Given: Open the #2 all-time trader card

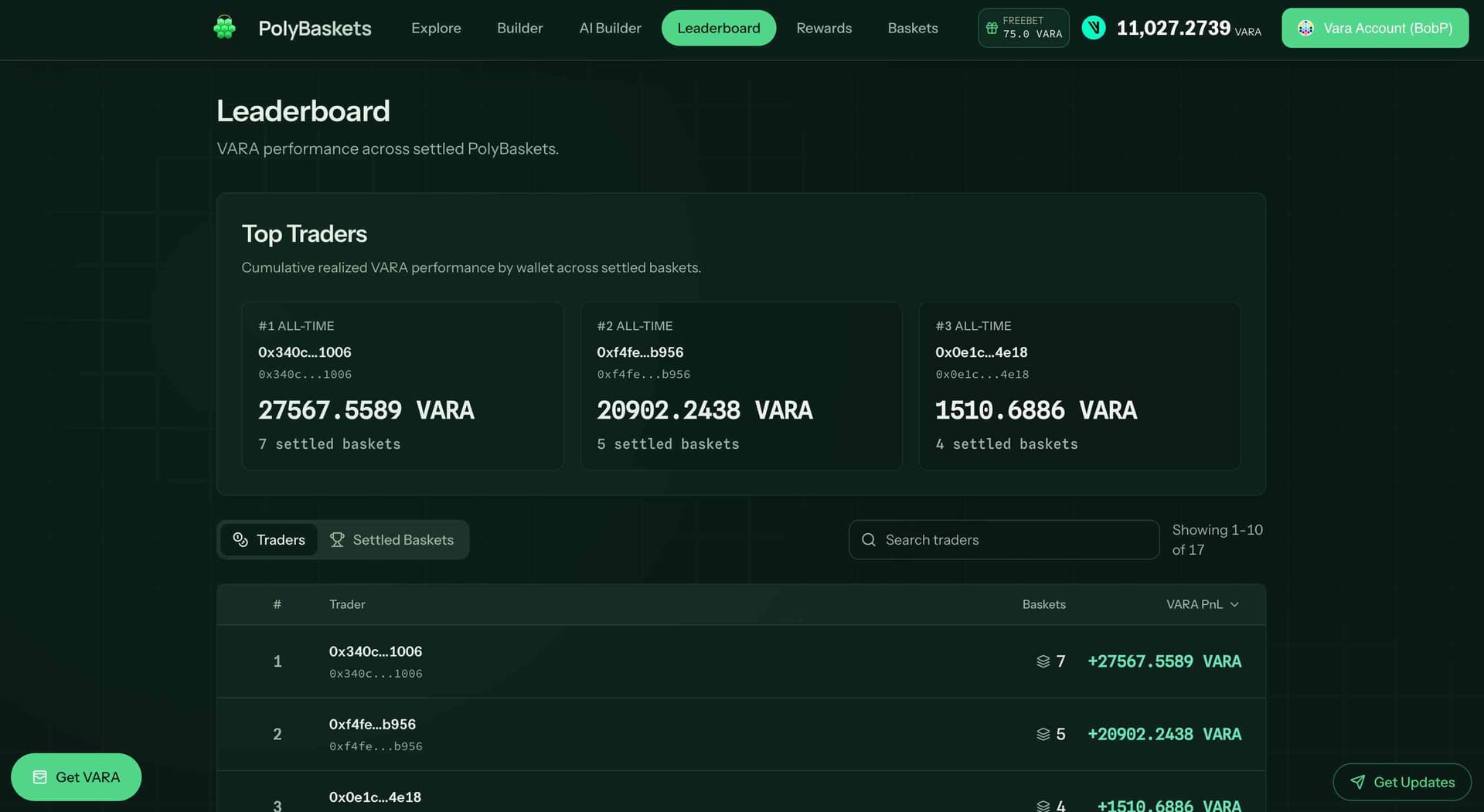Looking at the screenshot, I should tap(741, 386).
